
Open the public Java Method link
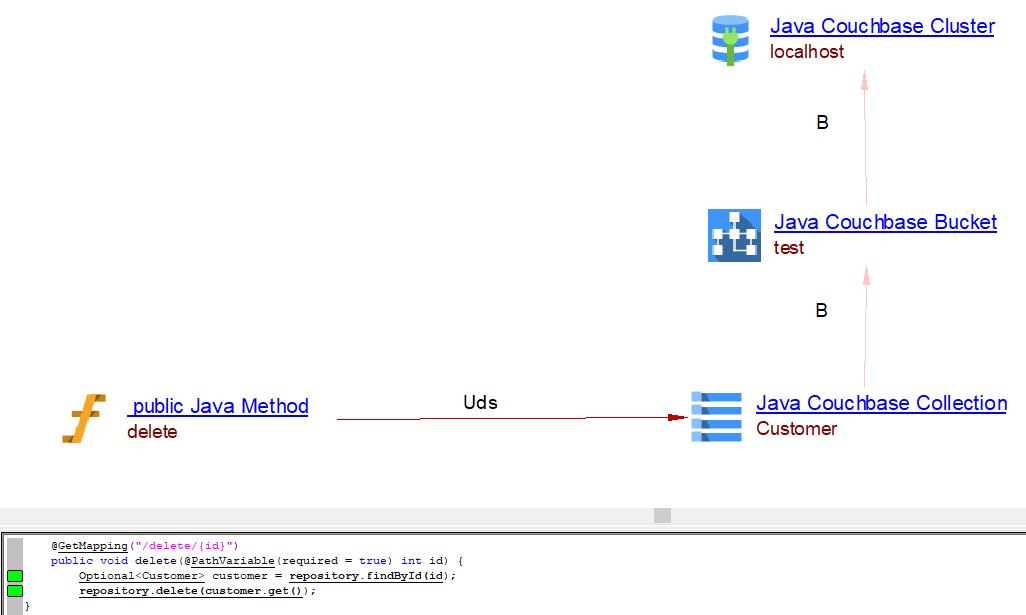coord(219,406)
